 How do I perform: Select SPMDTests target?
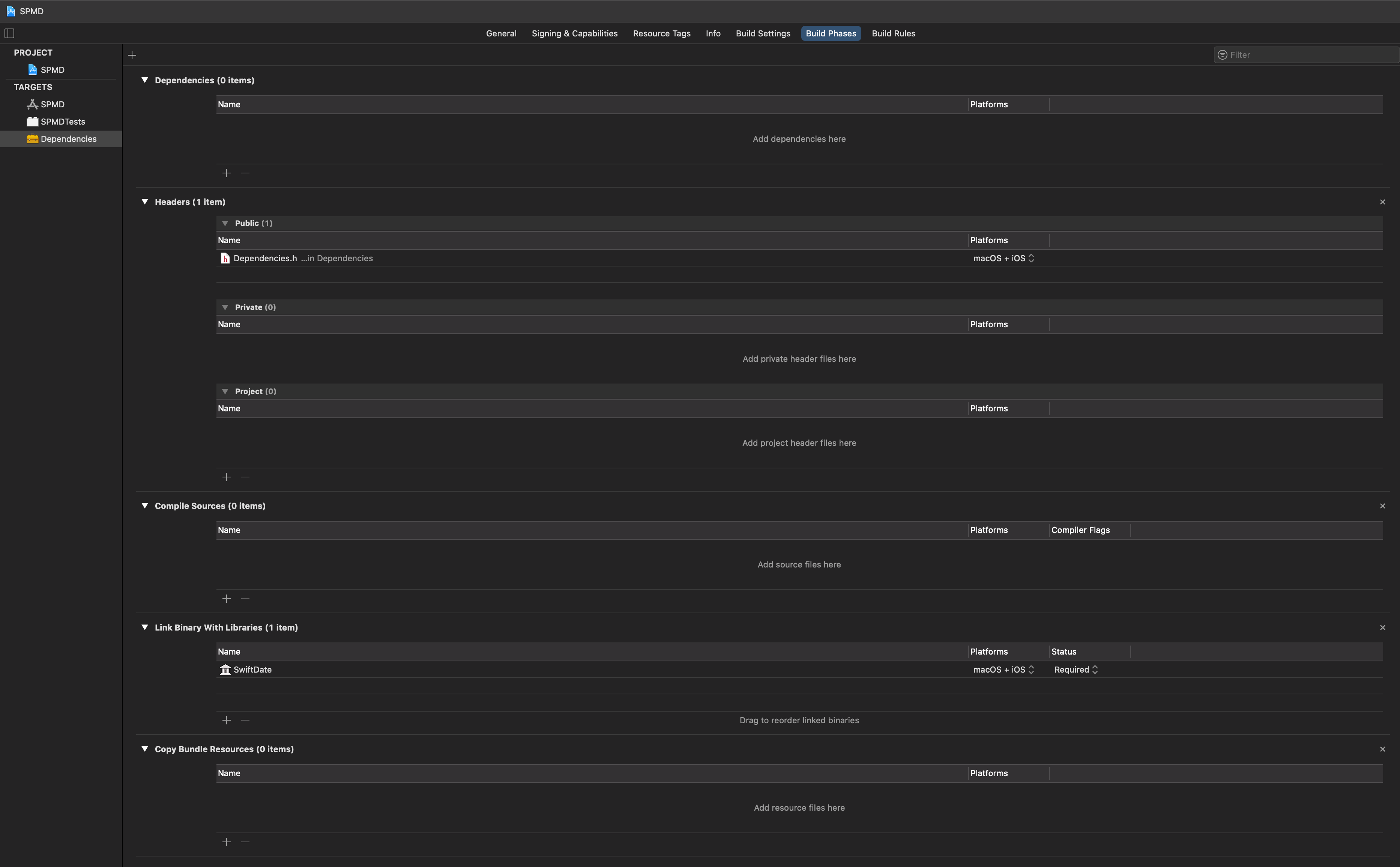[x=63, y=122]
